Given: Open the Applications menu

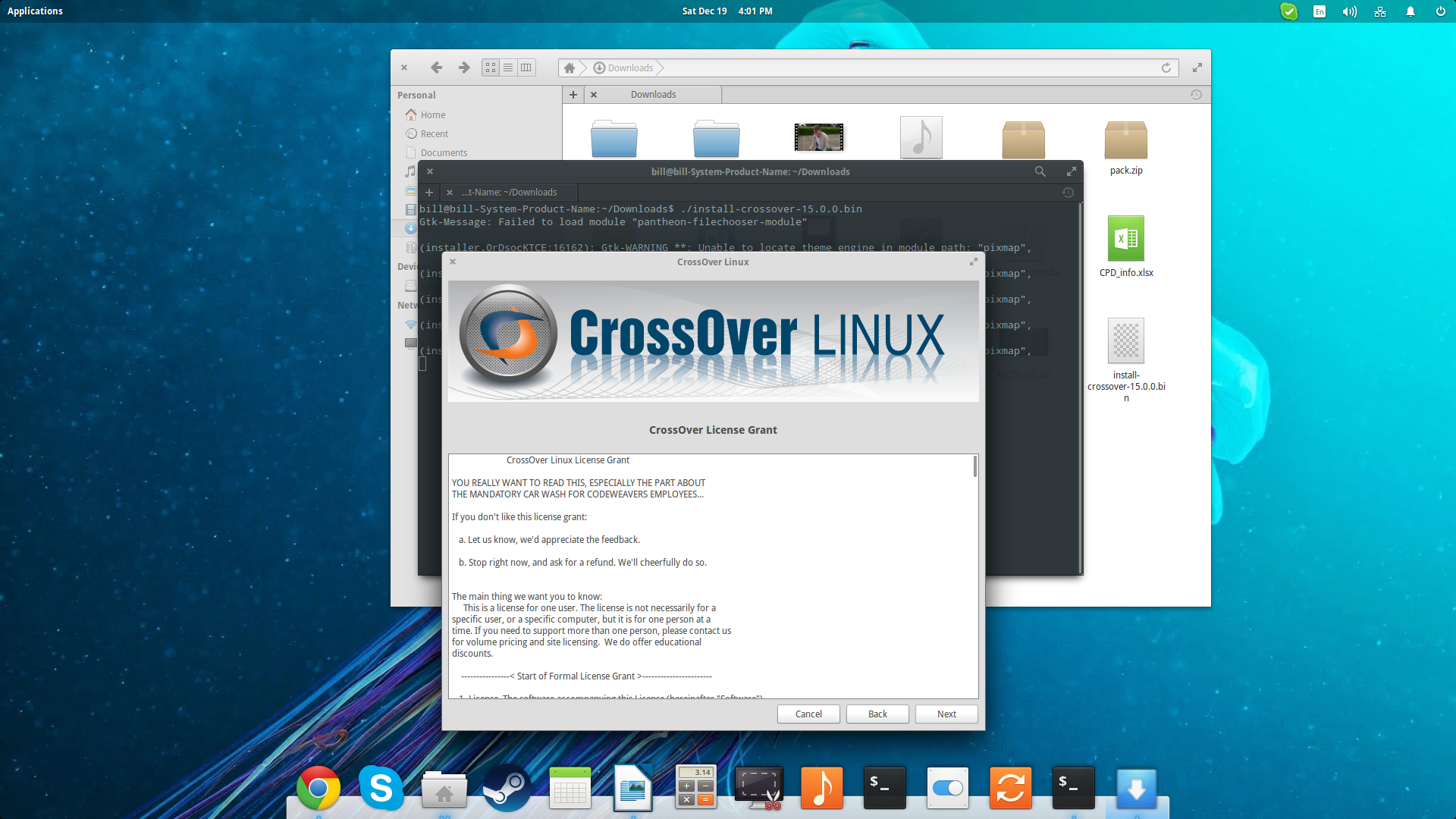Looking at the screenshot, I should [x=35, y=11].
